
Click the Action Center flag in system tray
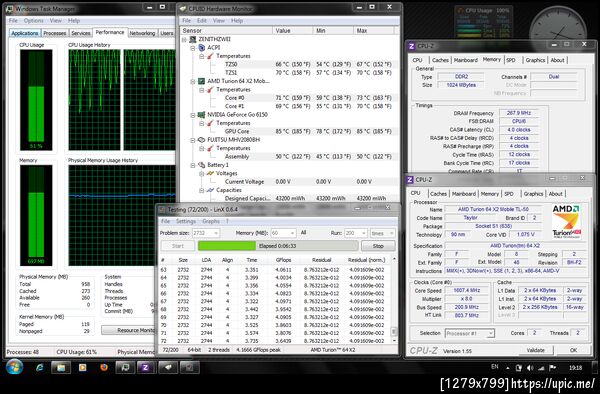tap(553, 368)
